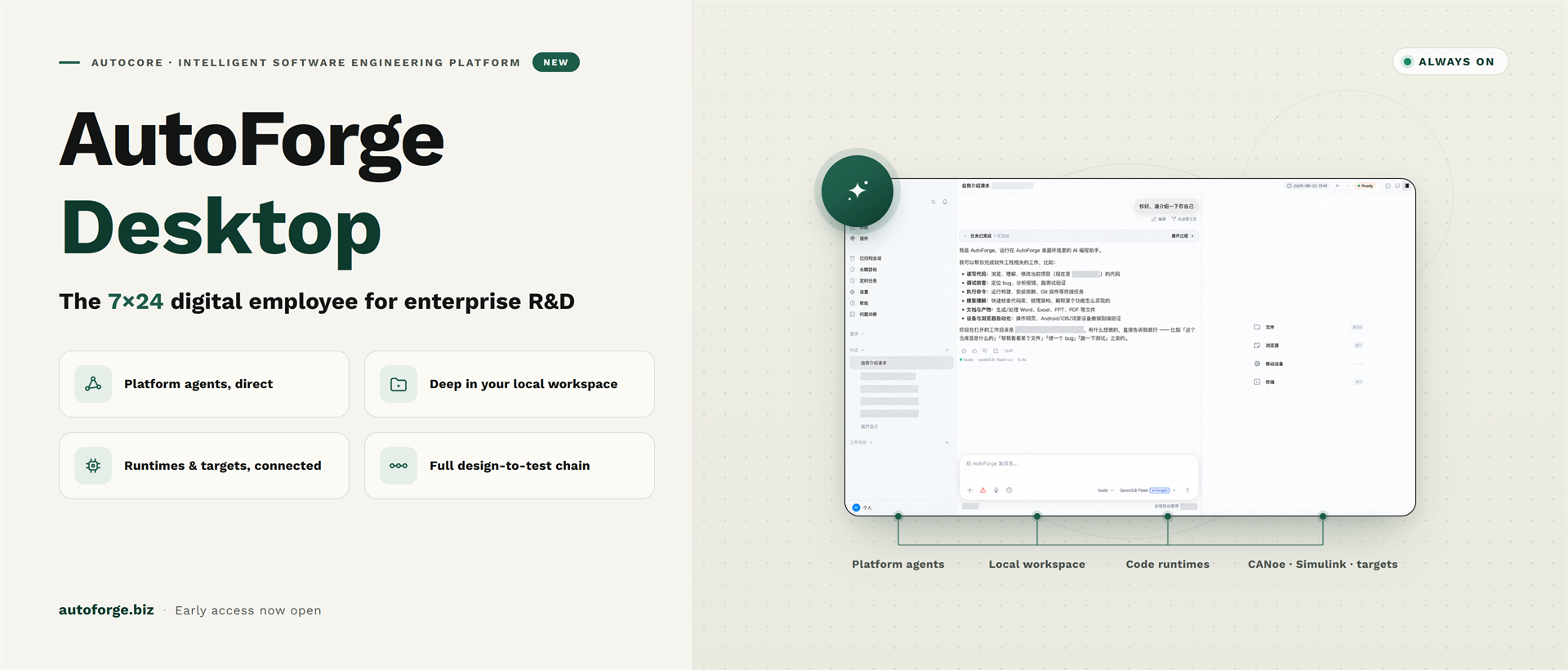
Task: Click the Ready status badge
Action: 1365,185
